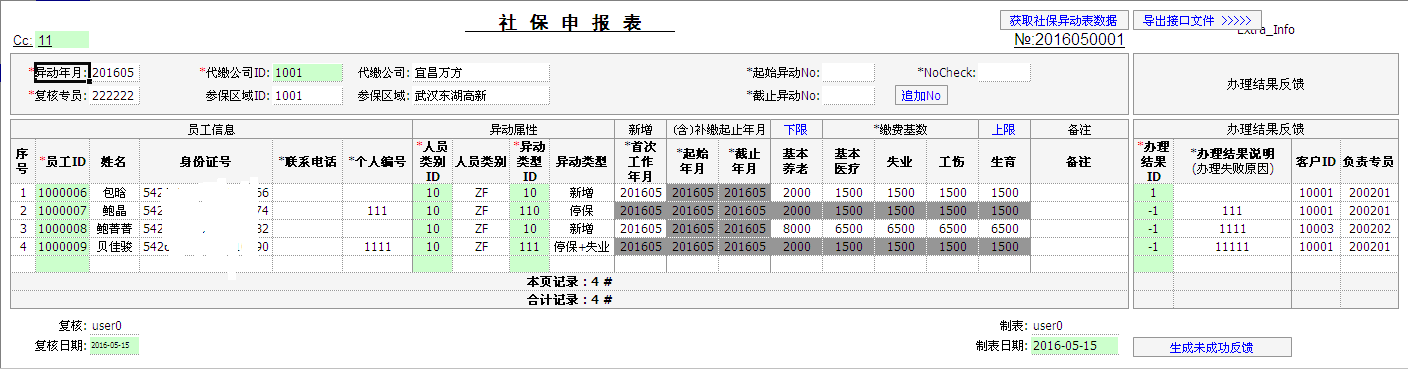Click the 下限 link header
1408x369 pixels.
coord(795,130)
